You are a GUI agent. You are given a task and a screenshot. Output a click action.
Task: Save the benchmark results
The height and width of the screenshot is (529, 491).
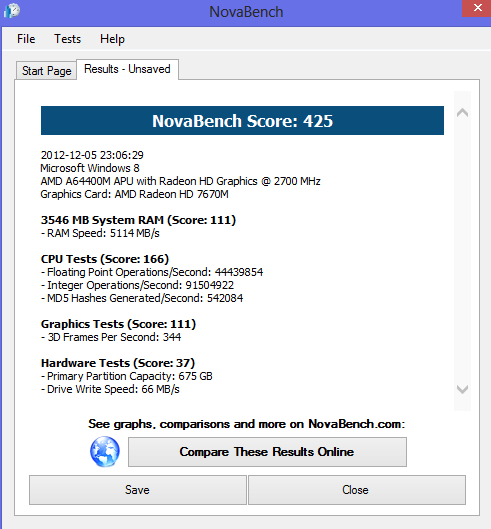tap(138, 490)
